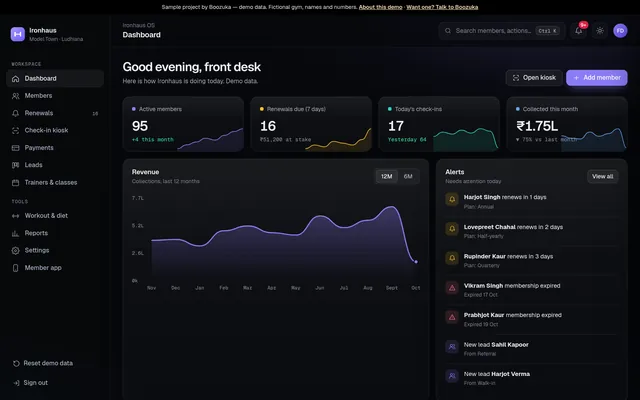The width and height of the screenshot is (640, 400).
Task: Click the Trainers & classes calendar icon
Action: coord(16,182)
